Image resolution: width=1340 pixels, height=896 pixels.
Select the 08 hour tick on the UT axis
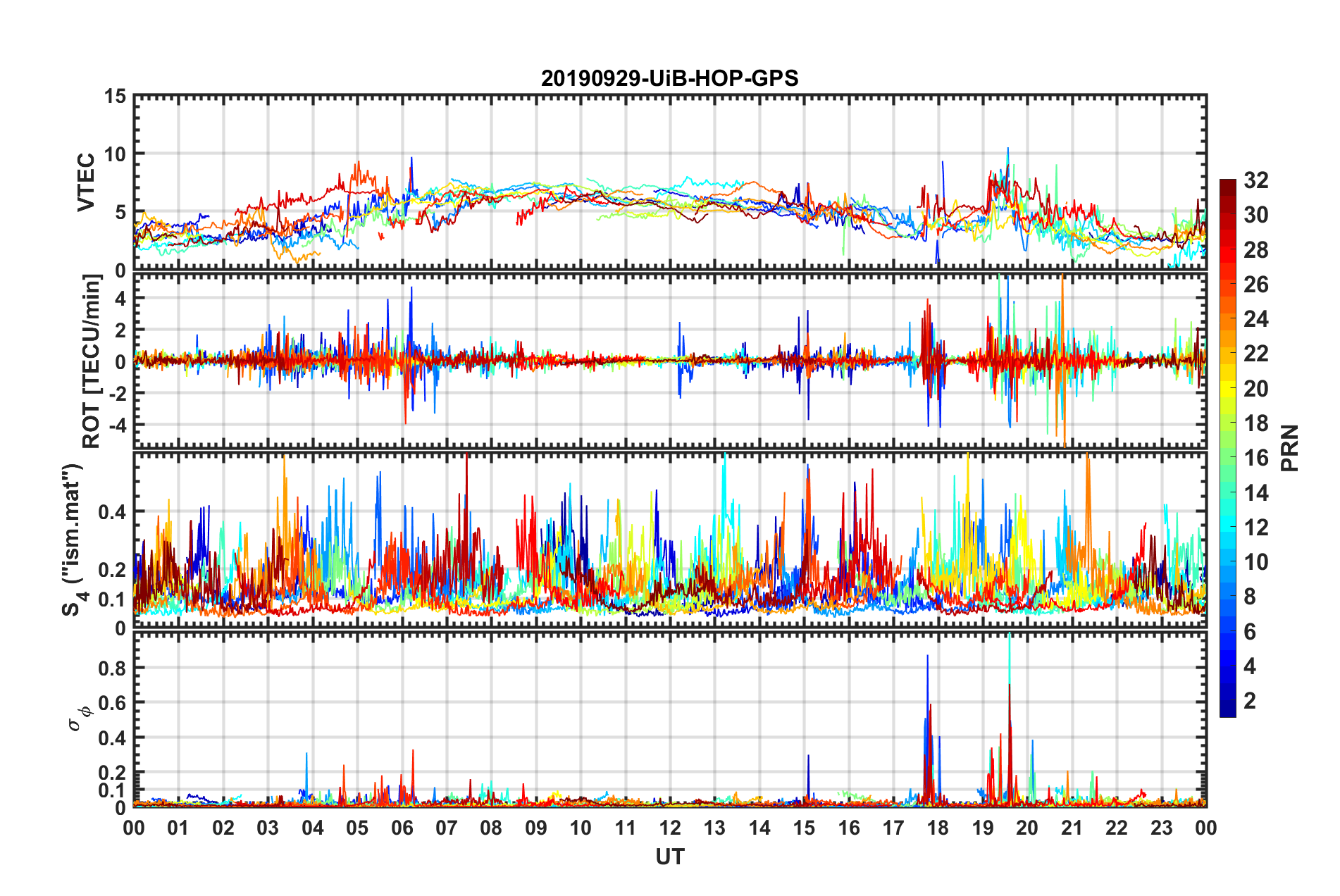(x=491, y=828)
